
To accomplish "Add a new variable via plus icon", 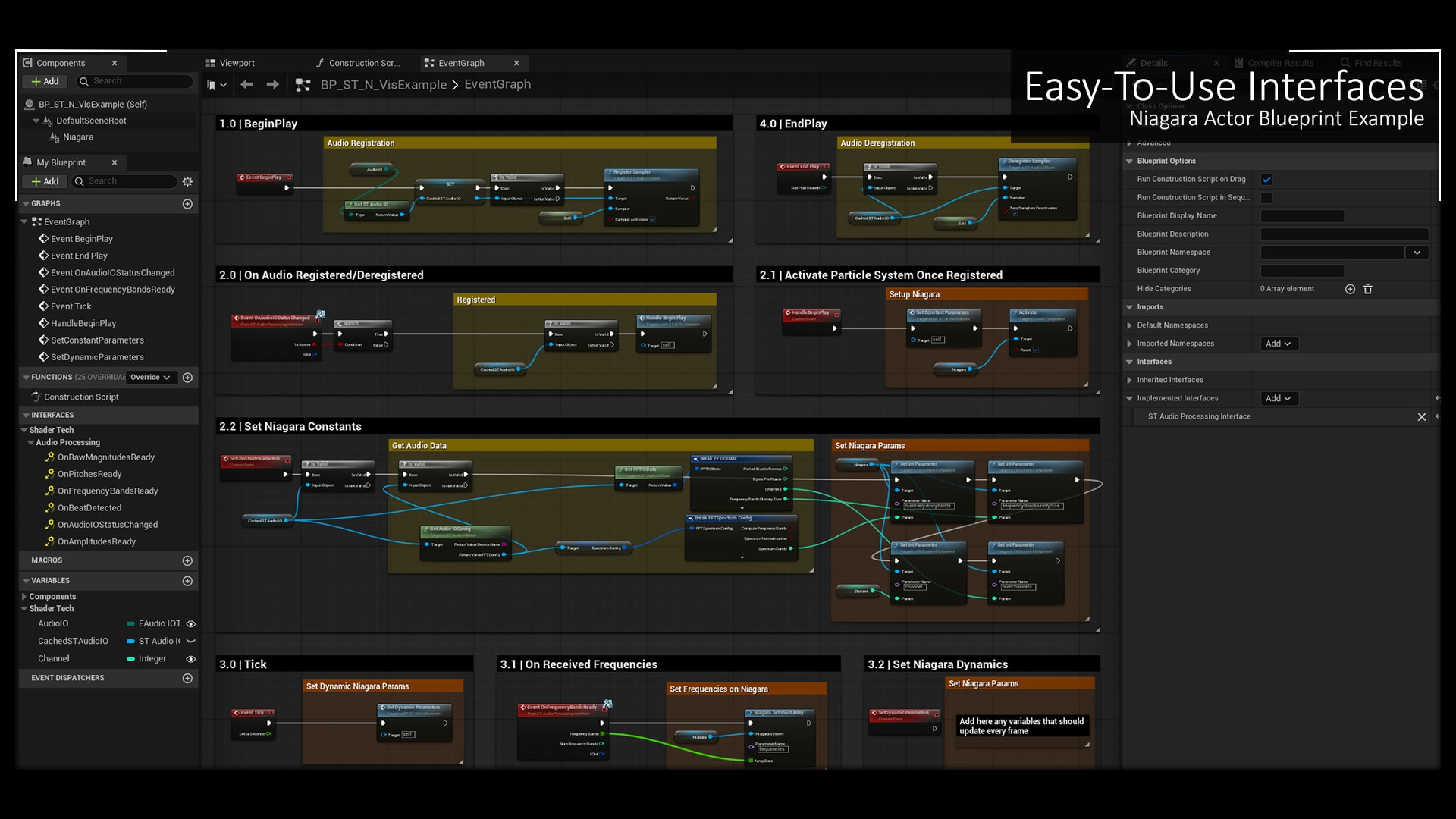I will [x=187, y=581].
